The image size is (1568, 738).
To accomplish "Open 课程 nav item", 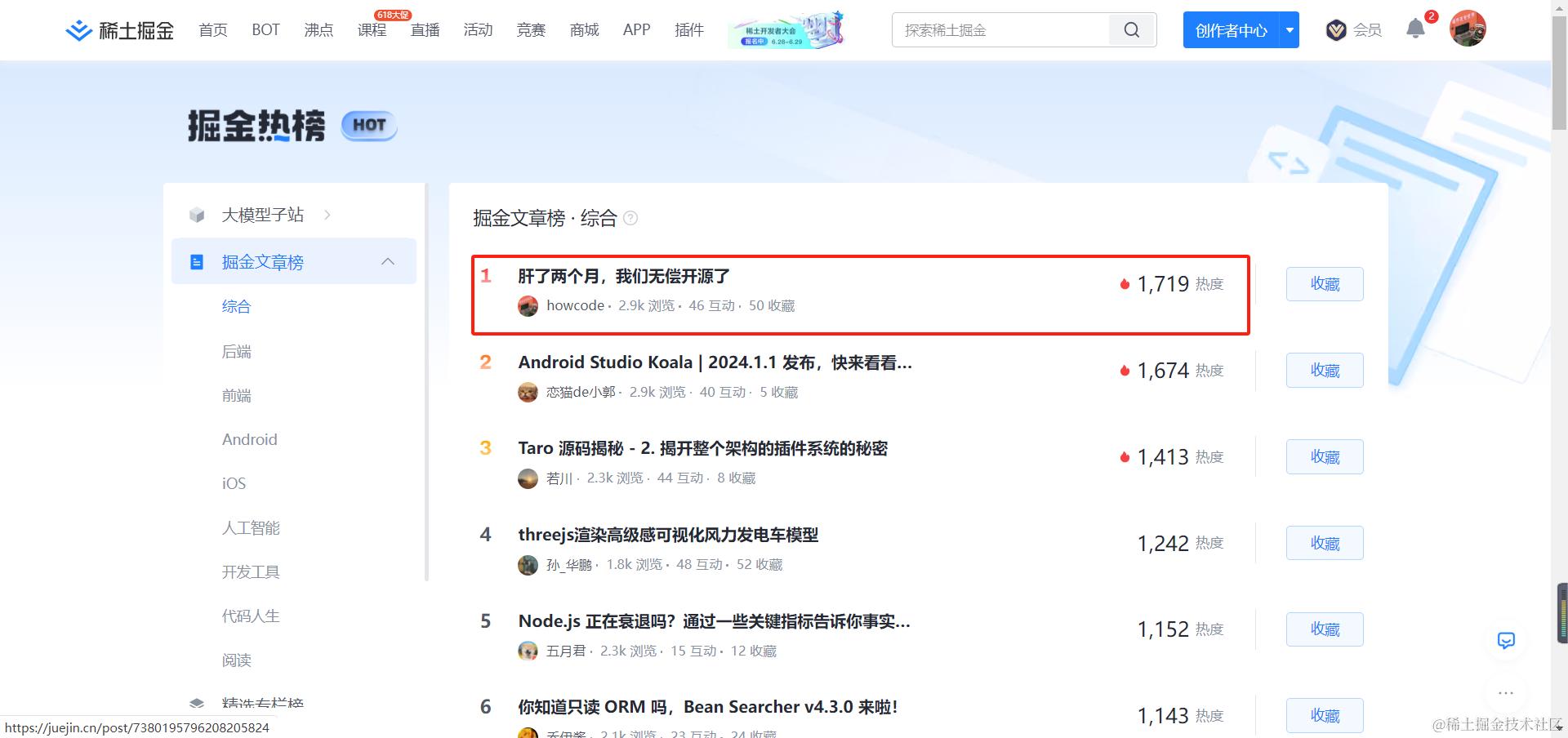I will (372, 30).
